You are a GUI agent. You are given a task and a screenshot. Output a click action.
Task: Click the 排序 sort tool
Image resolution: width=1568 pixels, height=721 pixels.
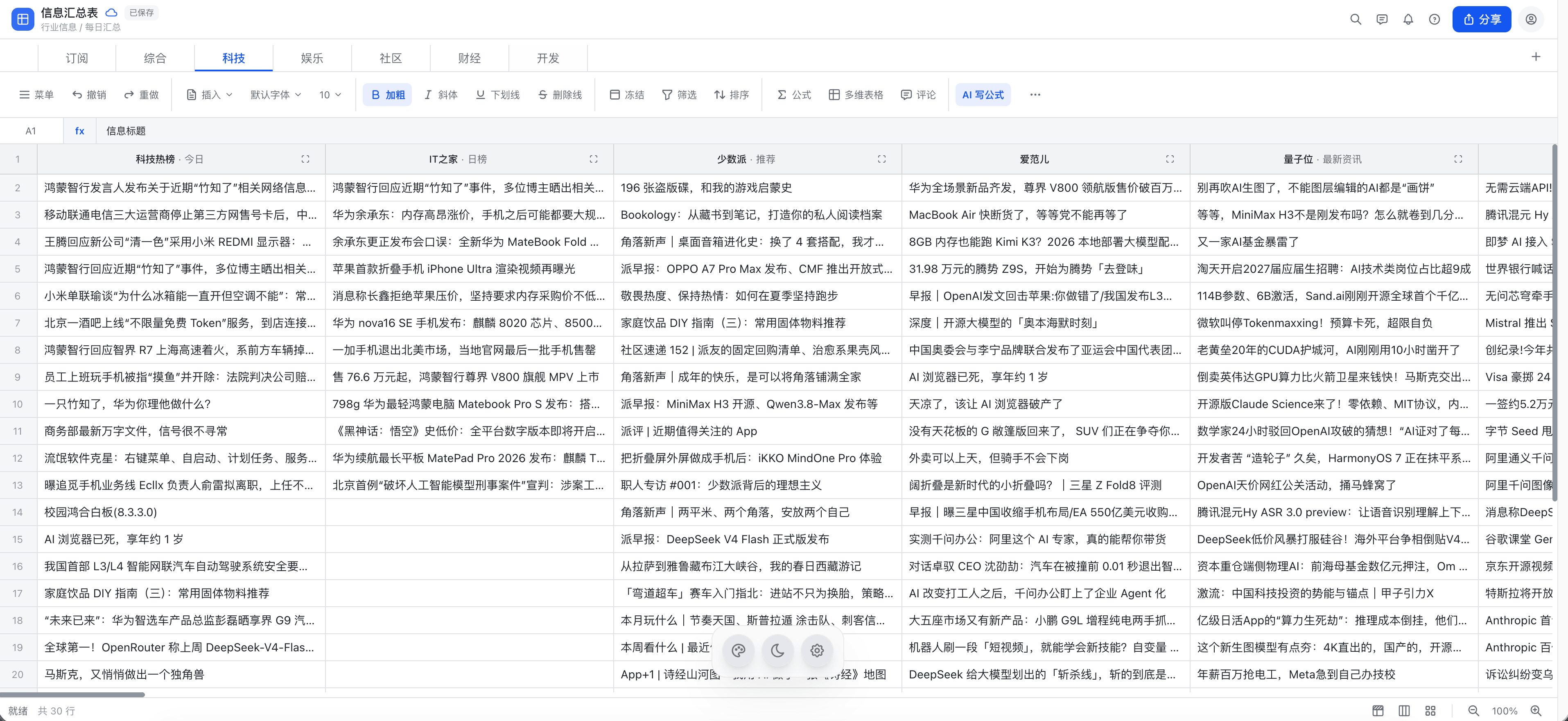click(x=732, y=94)
